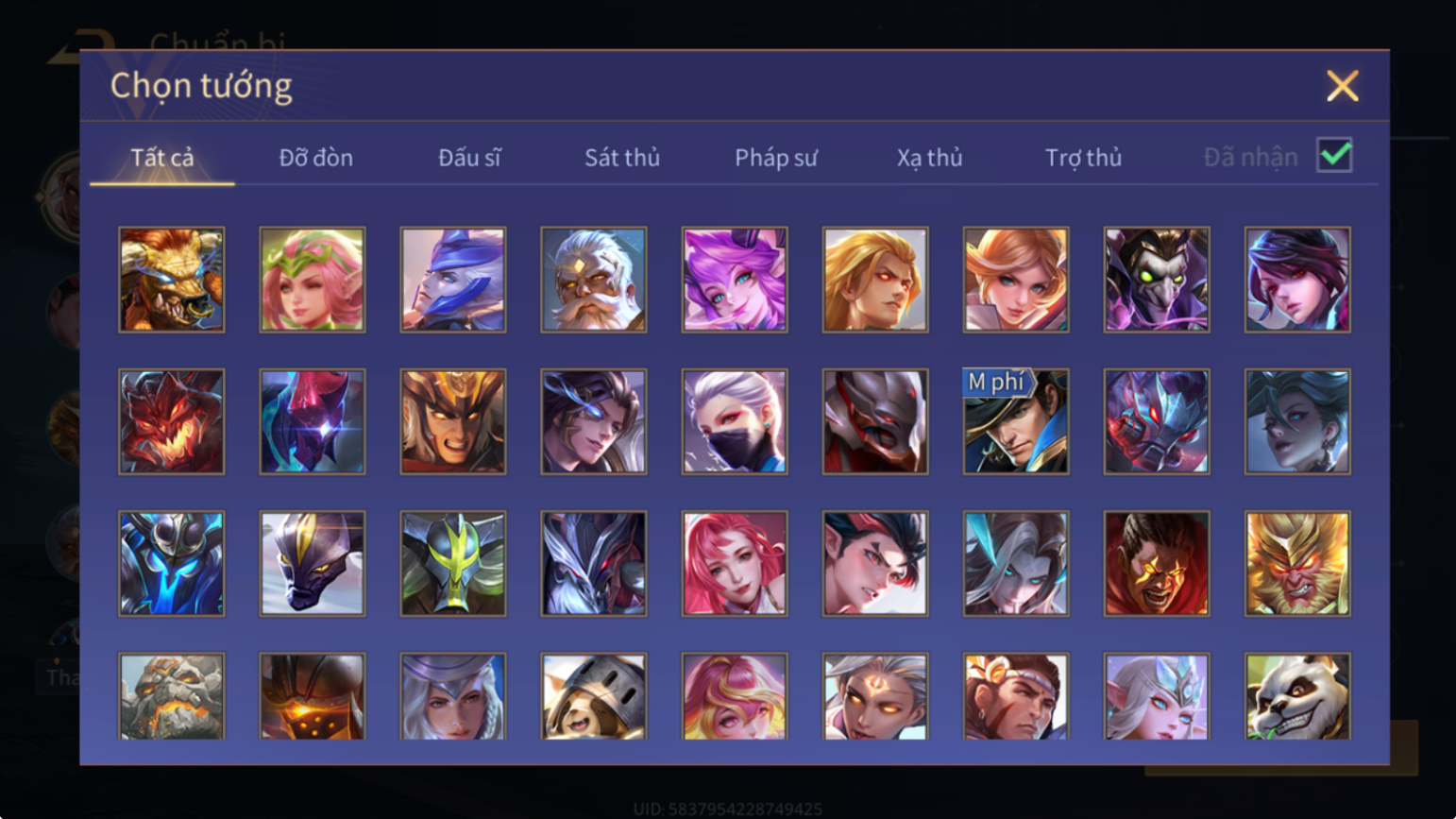Choose the hero tagged M phí
The image size is (1456, 819).
1016,421
